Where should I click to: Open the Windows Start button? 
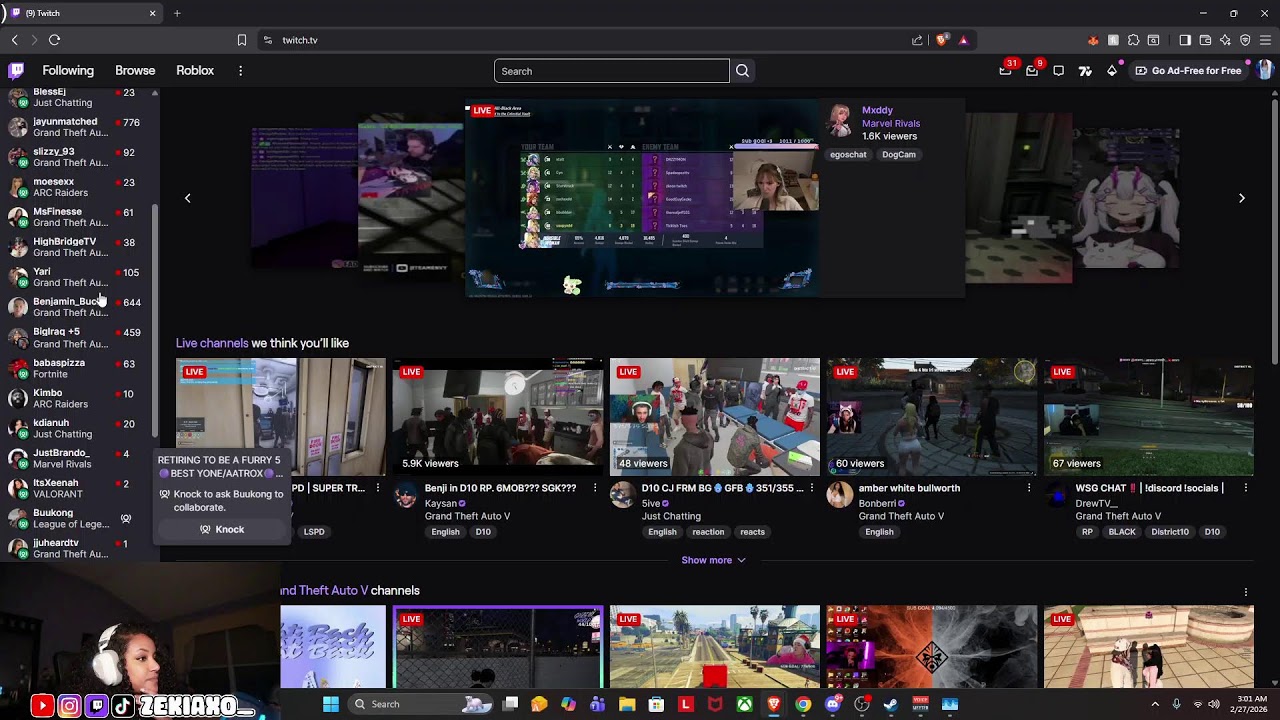coord(331,704)
